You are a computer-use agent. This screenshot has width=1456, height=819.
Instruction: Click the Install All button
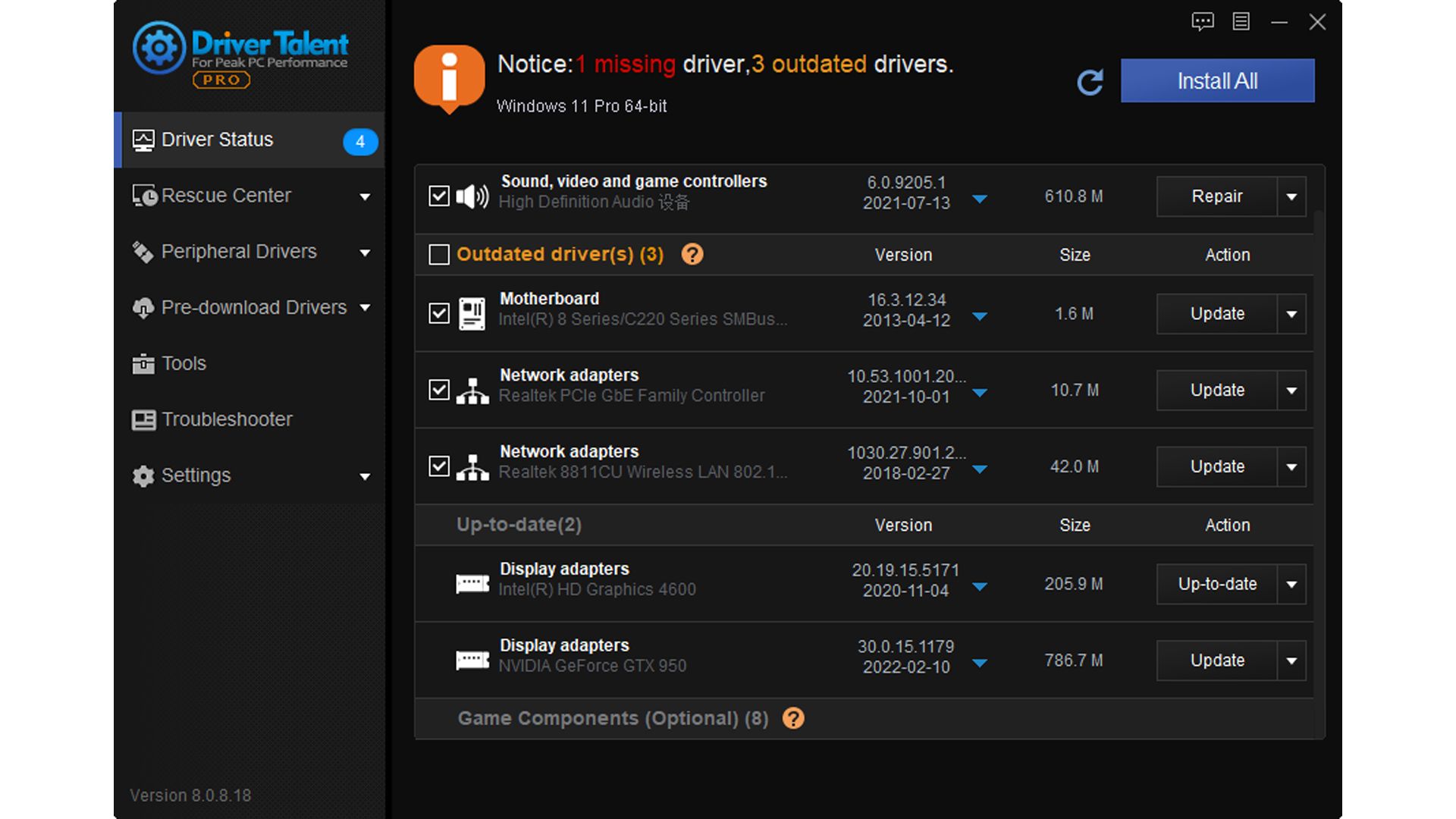1217,80
